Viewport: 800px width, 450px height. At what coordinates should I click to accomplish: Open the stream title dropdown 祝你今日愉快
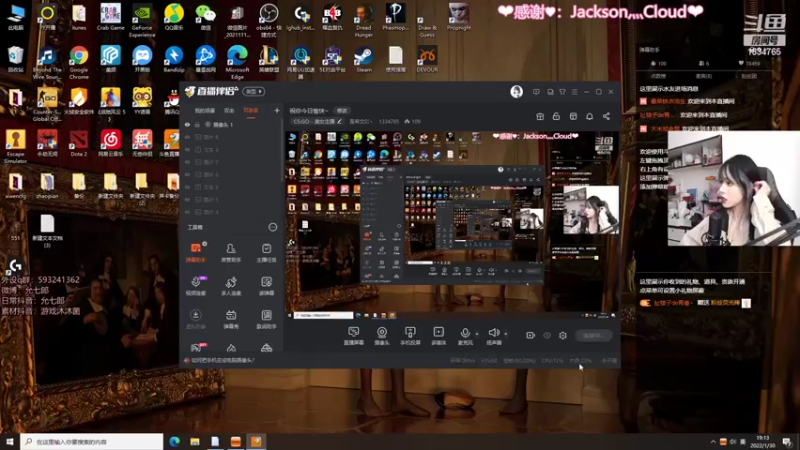(308, 111)
